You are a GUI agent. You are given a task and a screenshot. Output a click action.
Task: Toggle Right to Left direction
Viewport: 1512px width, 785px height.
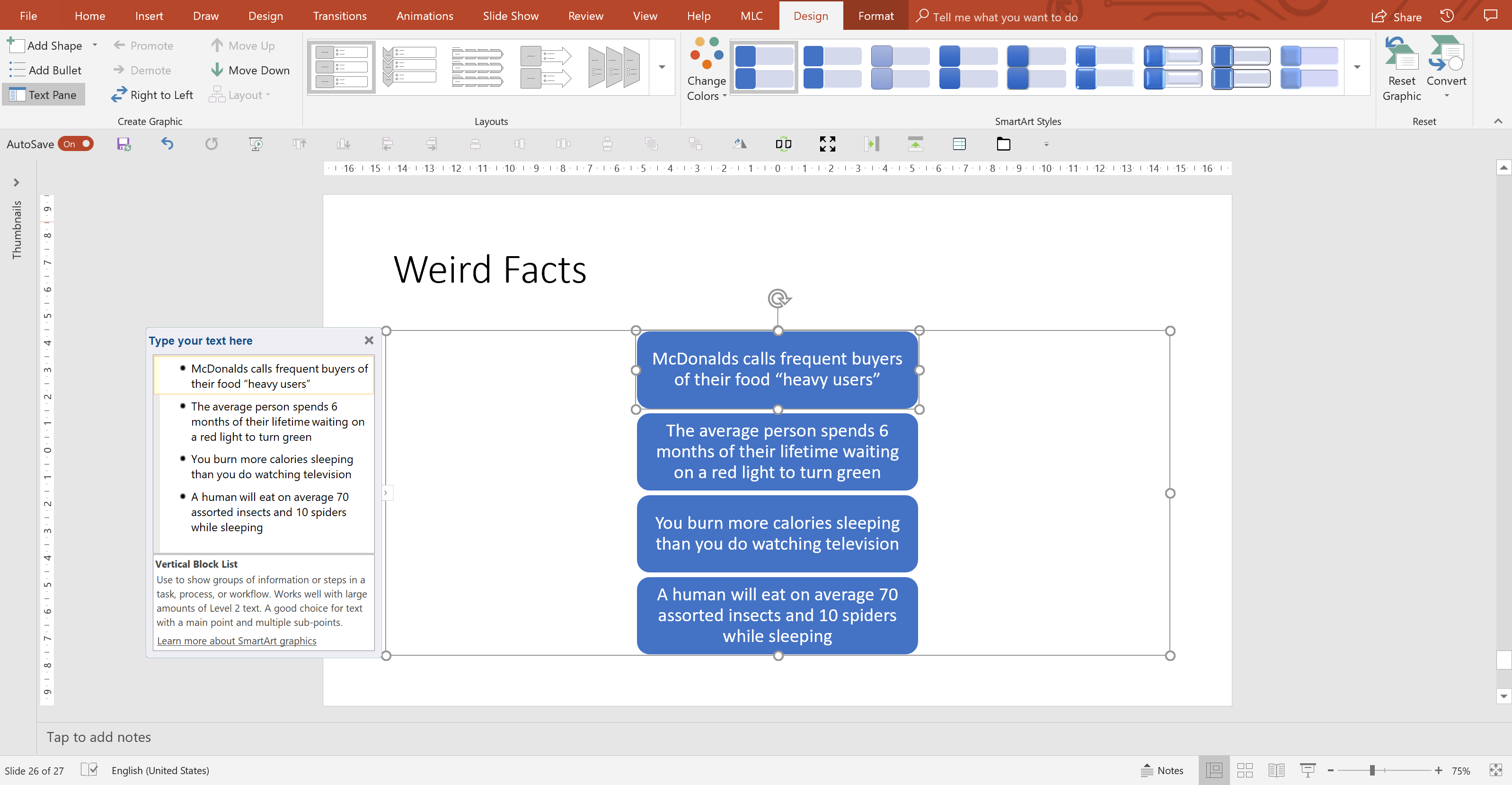[151, 95]
